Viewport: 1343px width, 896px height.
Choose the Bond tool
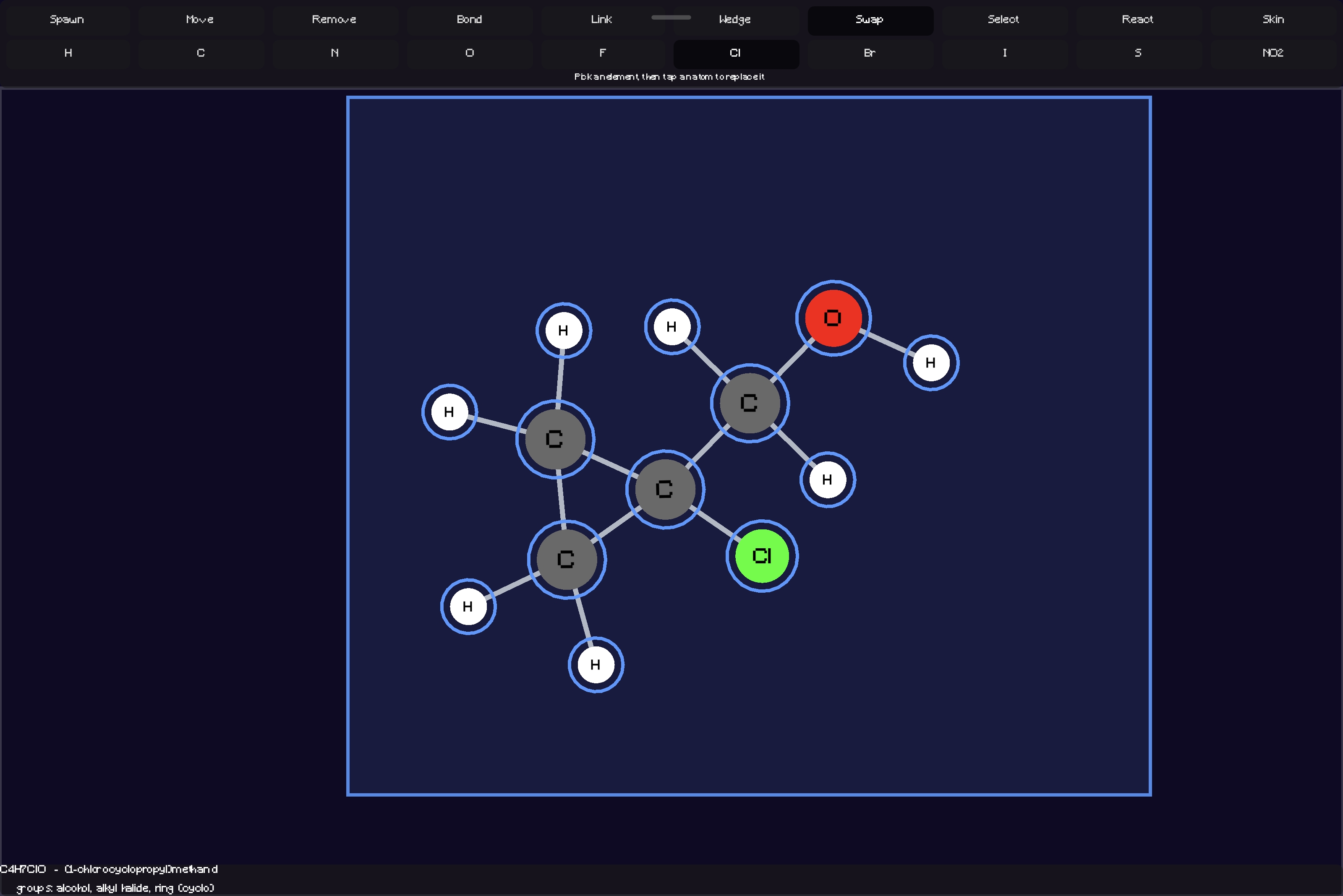469,20
